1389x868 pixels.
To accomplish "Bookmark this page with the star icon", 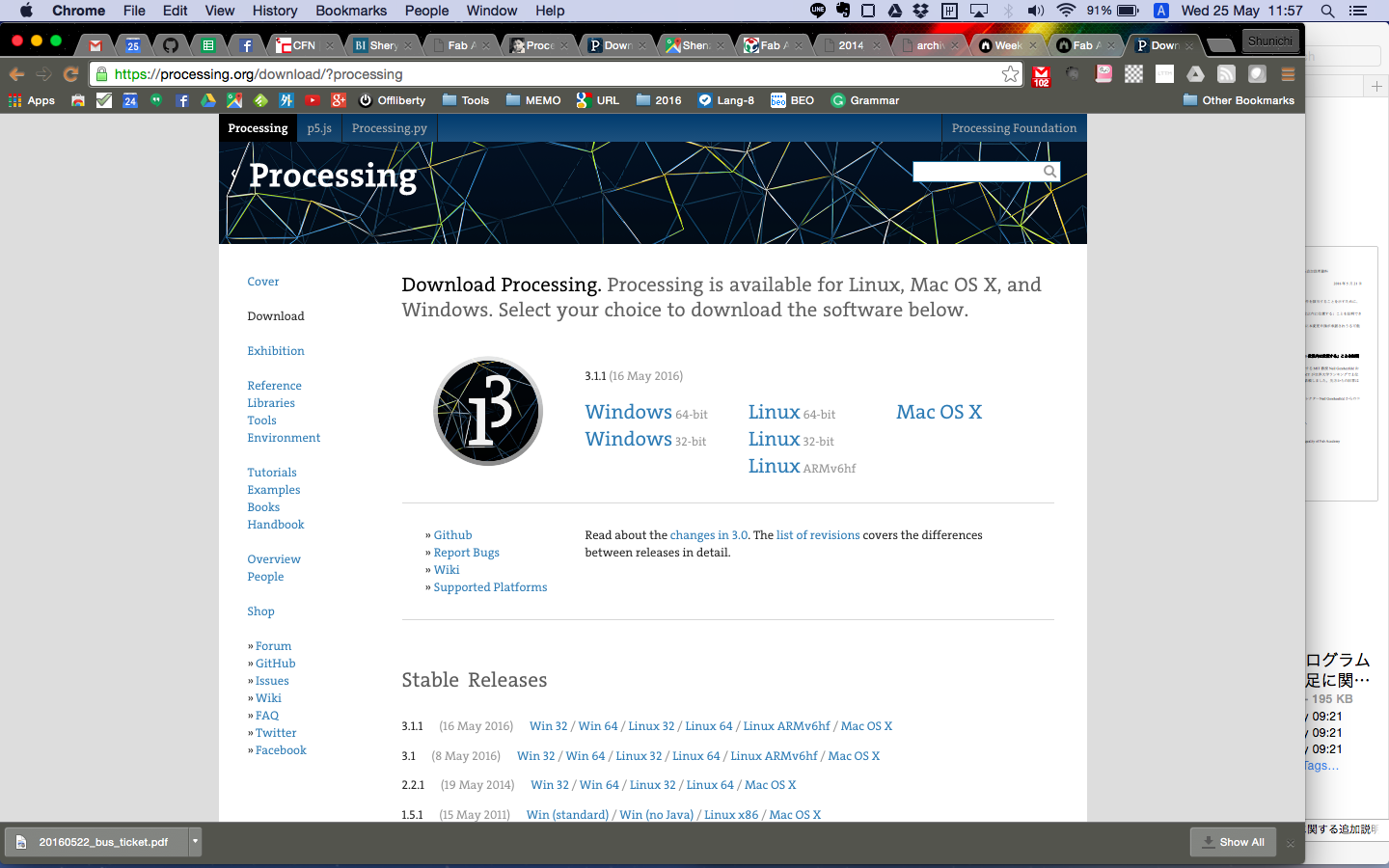I will (1010, 74).
